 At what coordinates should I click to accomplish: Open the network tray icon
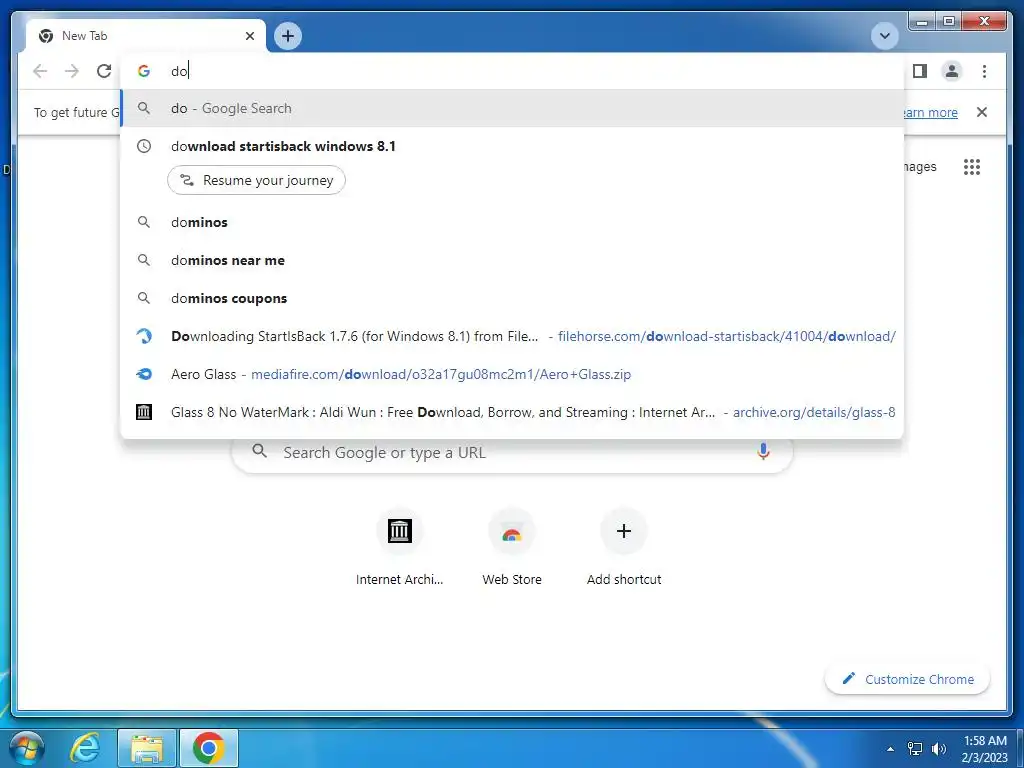point(915,749)
